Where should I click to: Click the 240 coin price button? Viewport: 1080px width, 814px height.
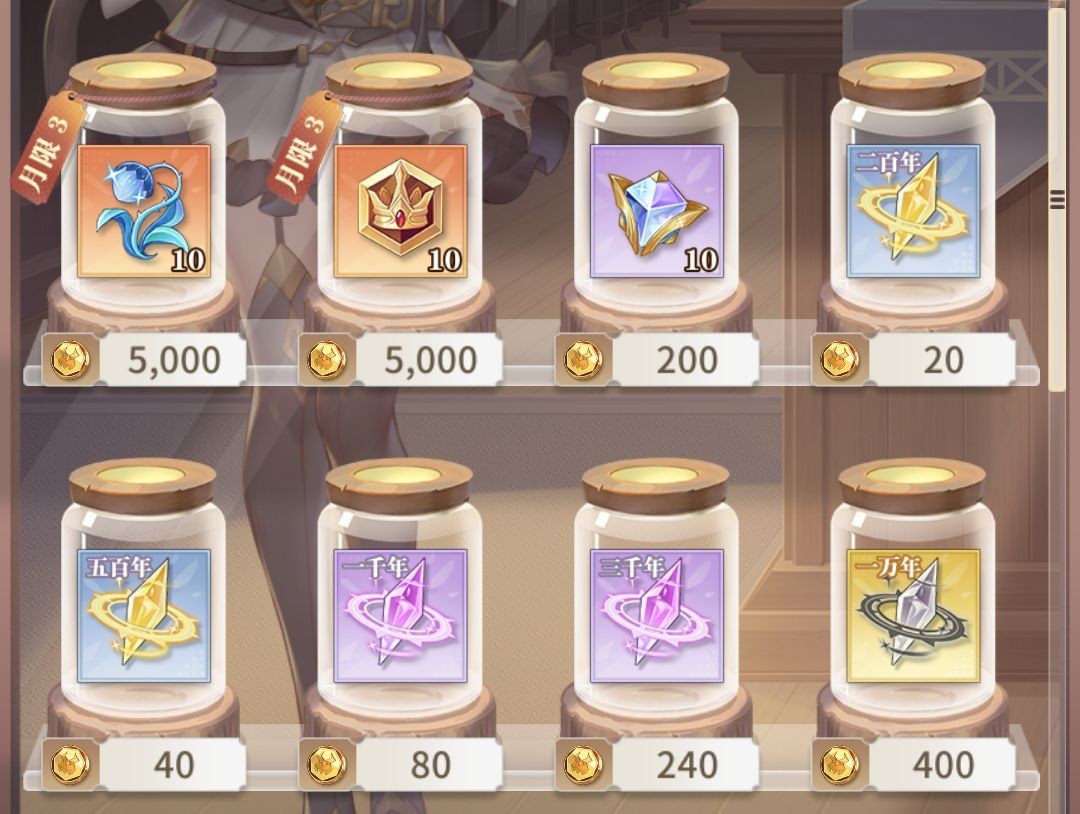click(687, 765)
